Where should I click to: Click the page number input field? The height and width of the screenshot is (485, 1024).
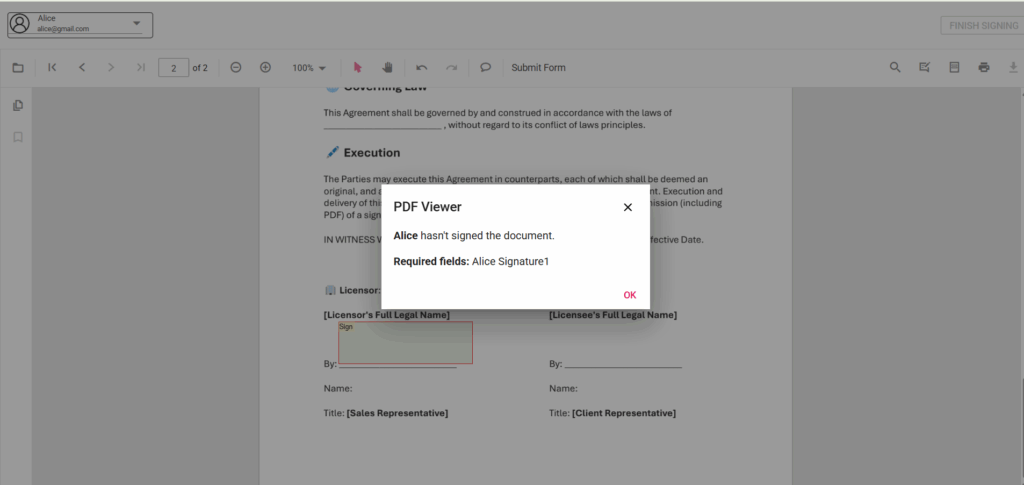coord(173,68)
